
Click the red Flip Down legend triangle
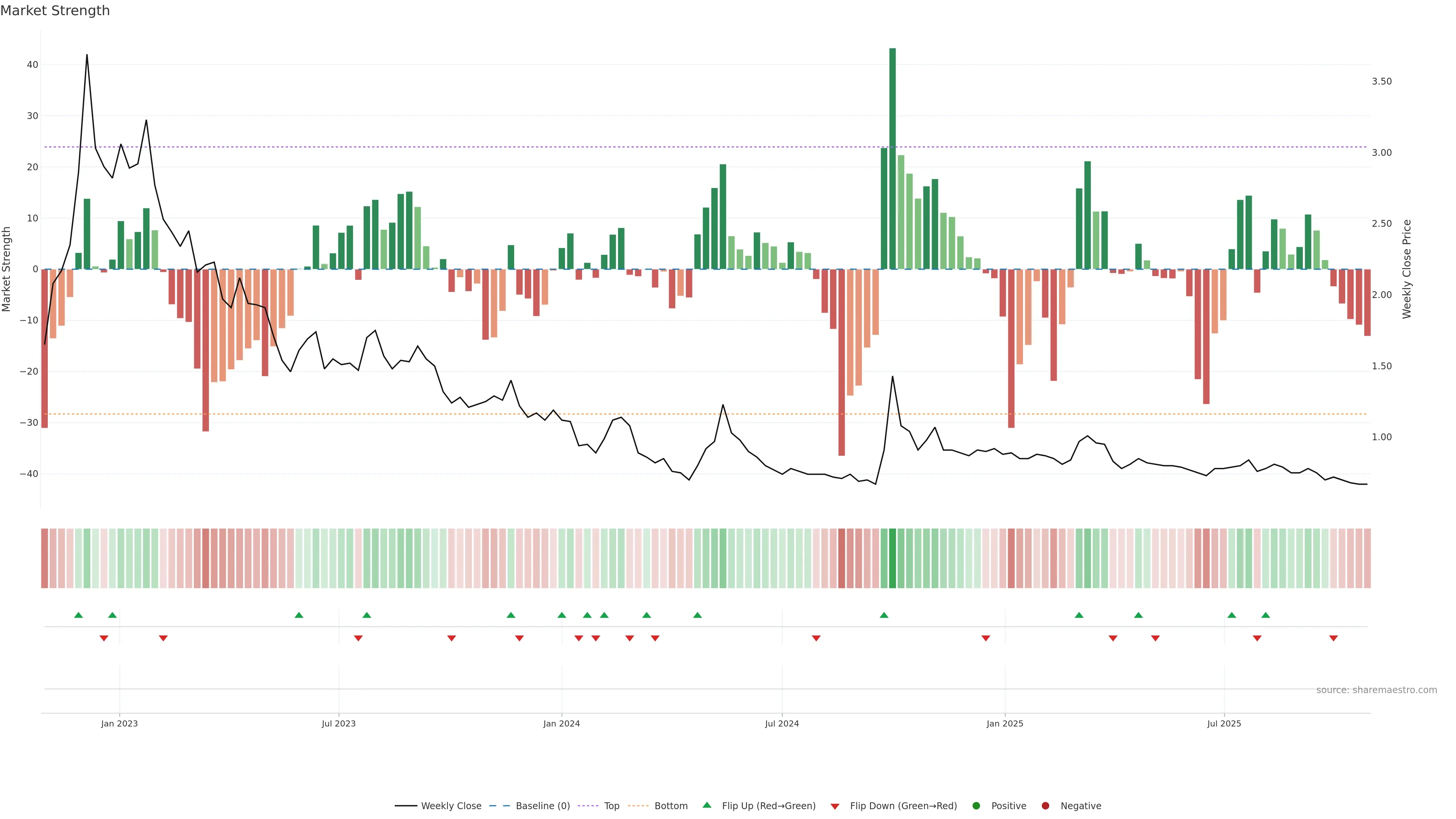coord(835,806)
